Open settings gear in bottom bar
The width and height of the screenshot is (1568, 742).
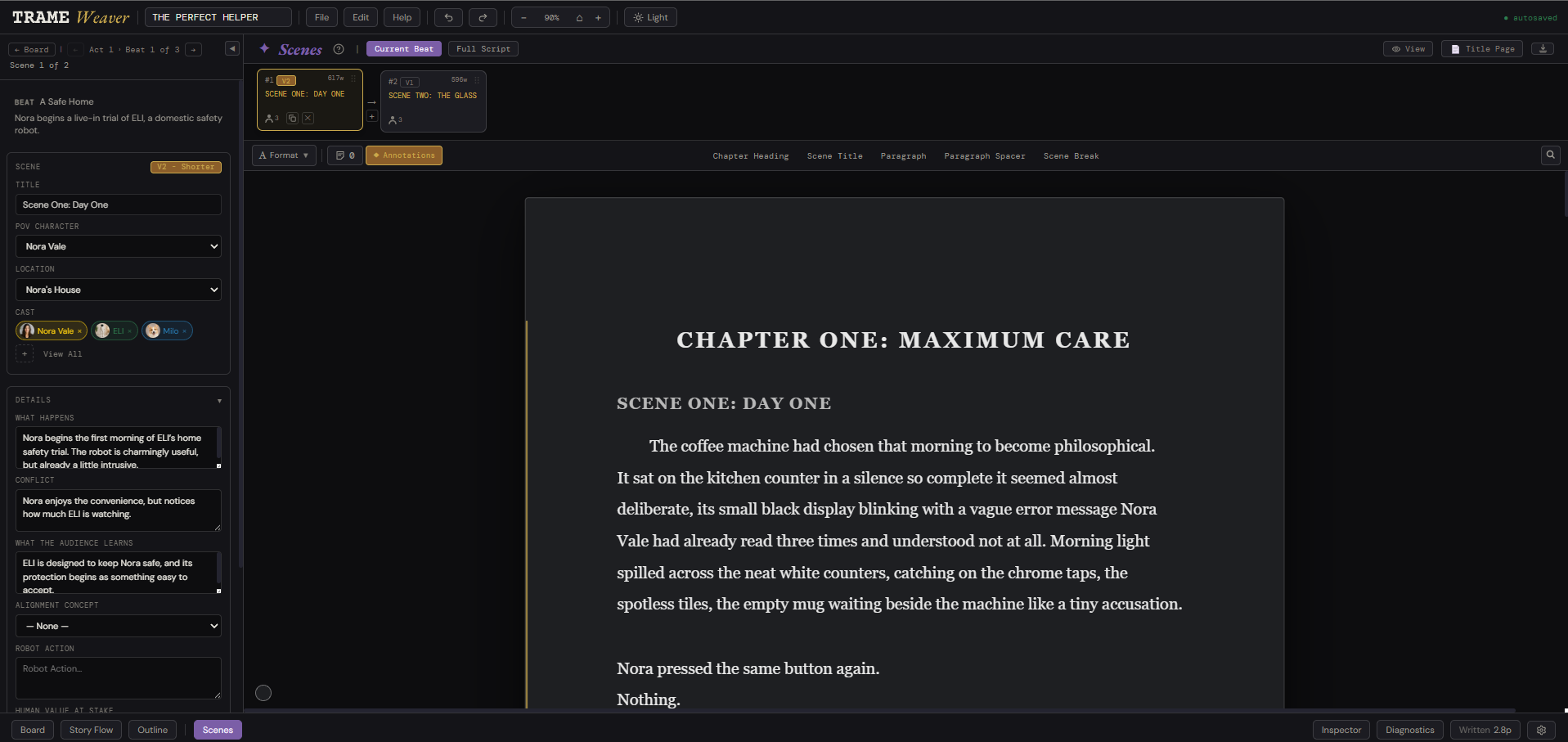click(1542, 730)
